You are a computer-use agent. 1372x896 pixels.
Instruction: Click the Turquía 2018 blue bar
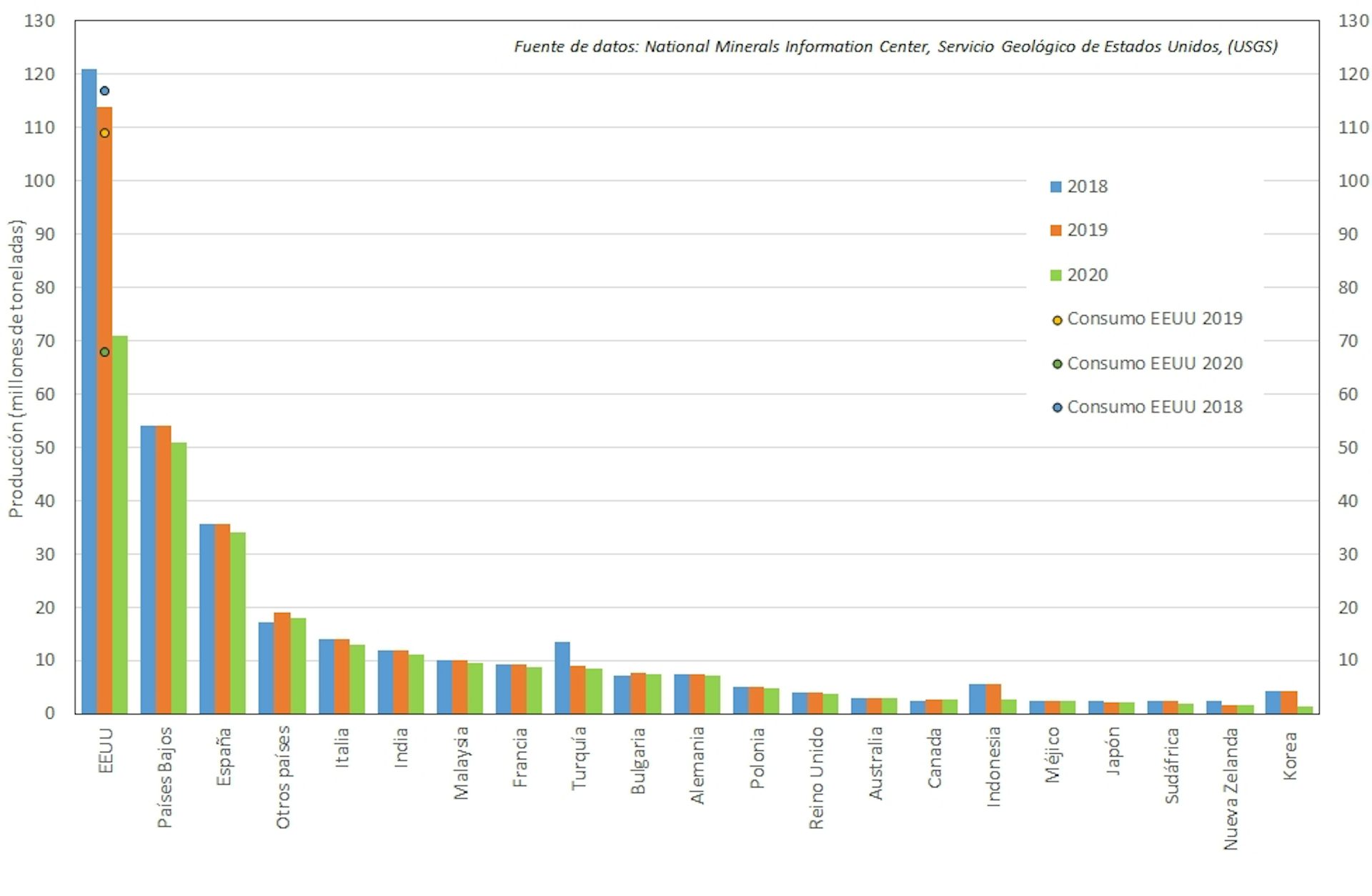click(562, 677)
